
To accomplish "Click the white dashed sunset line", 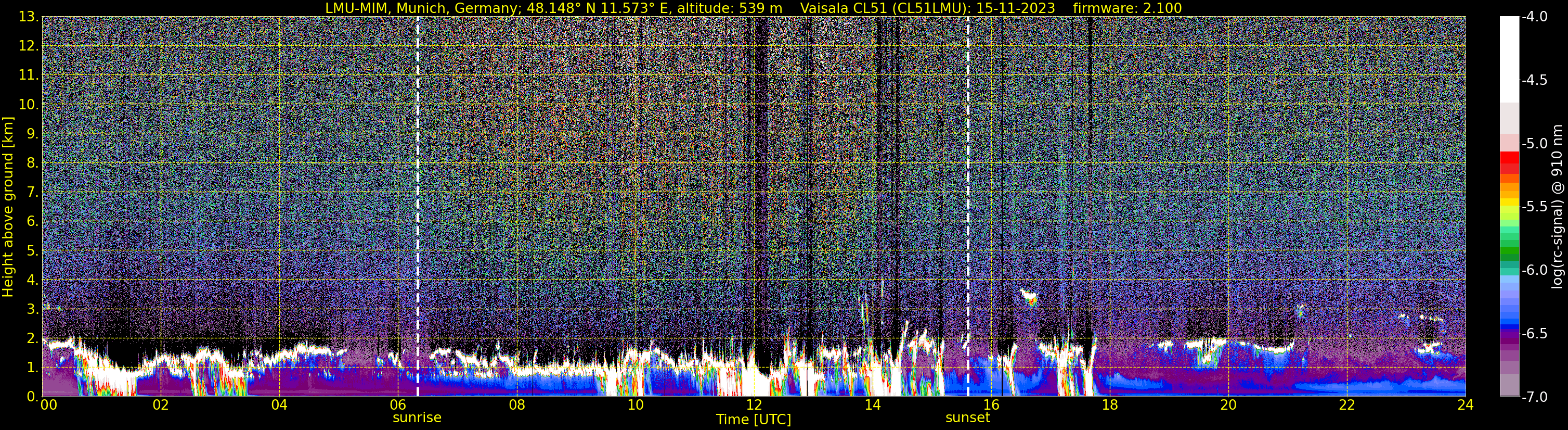I will (968, 207).
